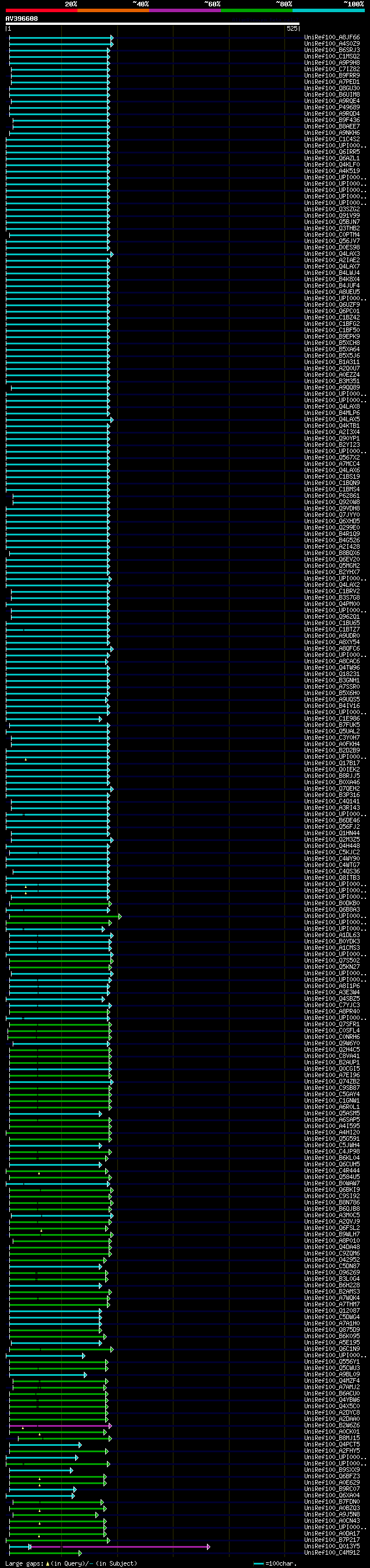Screen dimensions: 370x1568
Task: Select hit label UniRef100_C8VA41
Action: coord(332,1056)
